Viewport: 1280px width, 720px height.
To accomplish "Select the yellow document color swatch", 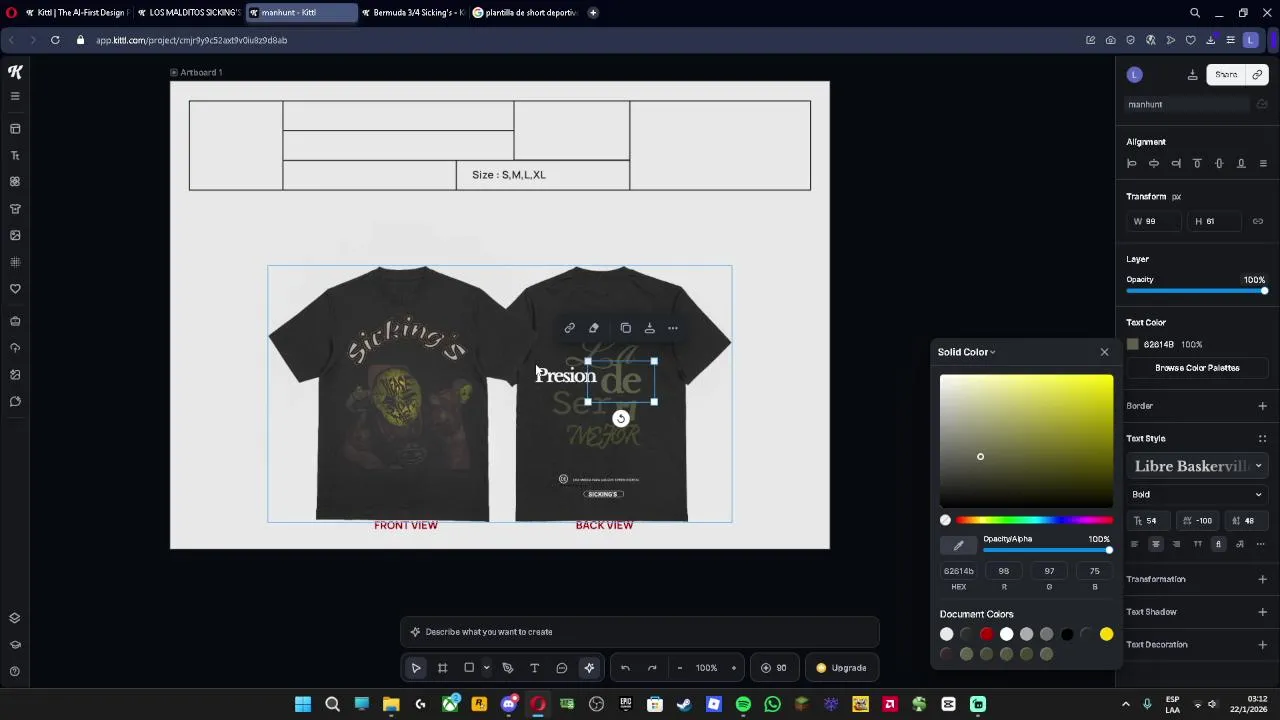I will [x=1106, y=634].
